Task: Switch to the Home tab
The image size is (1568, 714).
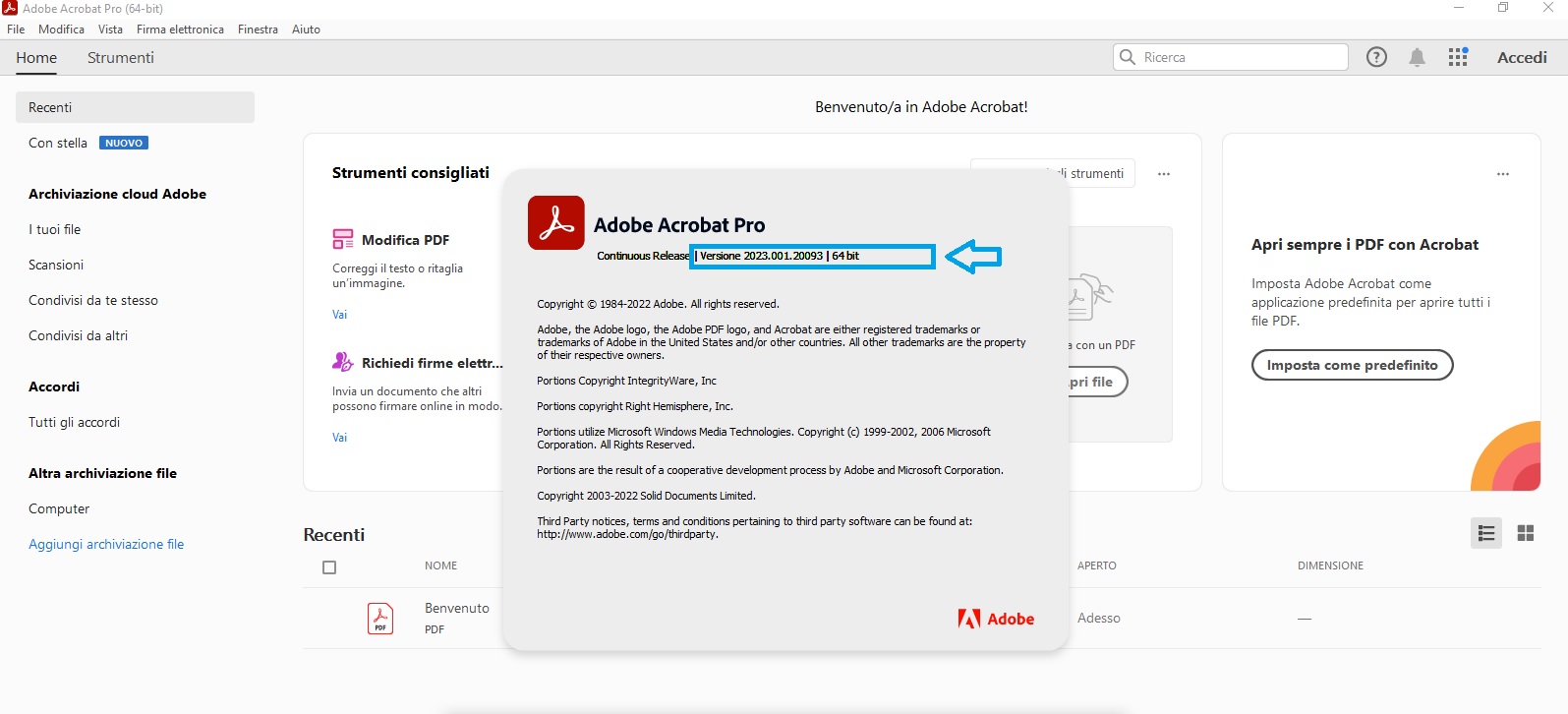Action: click(x=36, y=58)
